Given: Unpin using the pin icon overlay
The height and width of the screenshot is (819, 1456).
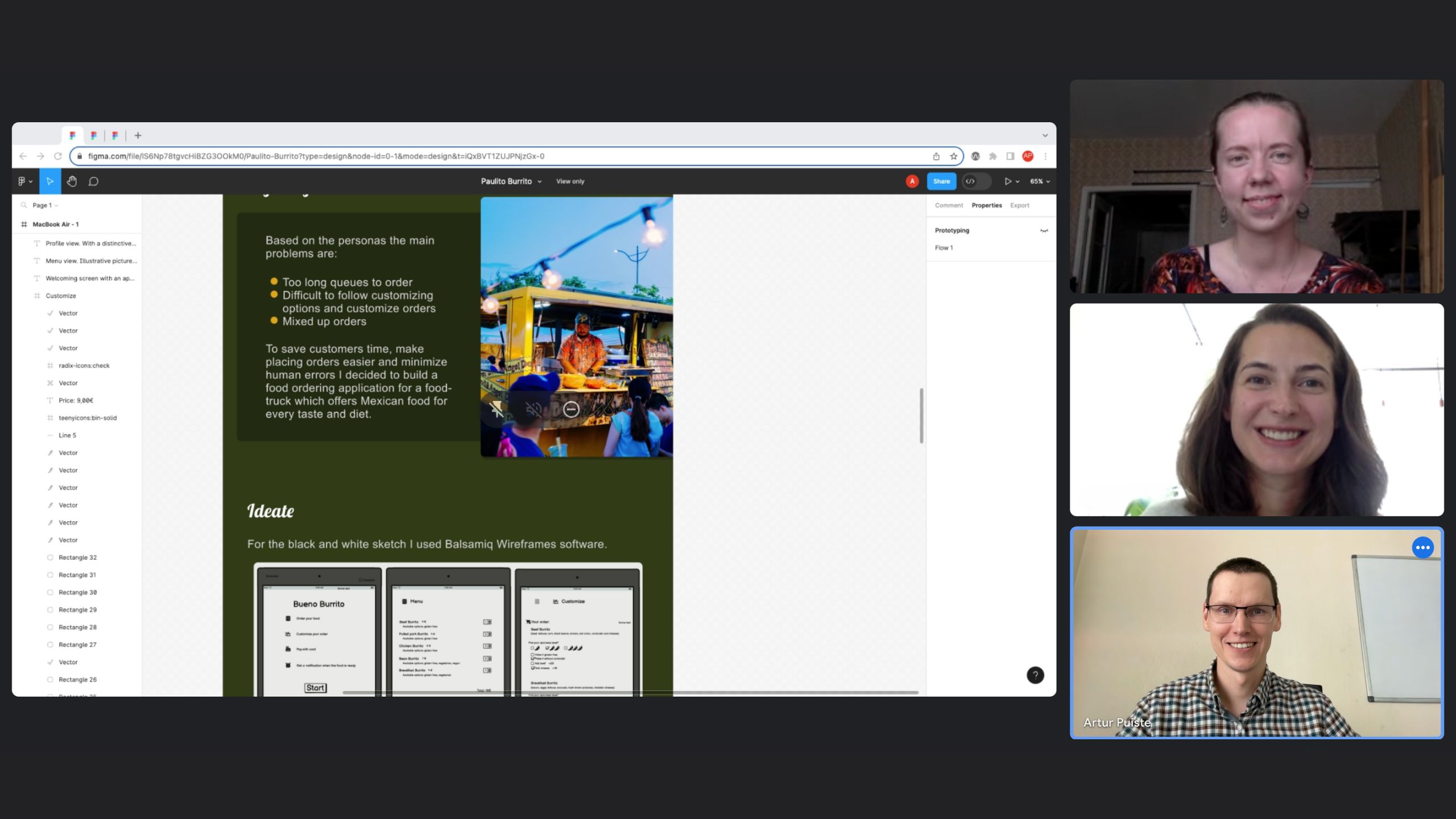Looking at the screenshot, I should (497, 409).
